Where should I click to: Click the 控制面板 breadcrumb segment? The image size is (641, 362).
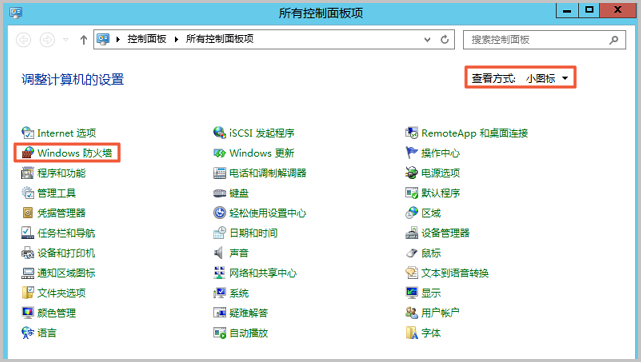[x=147, y=39]
